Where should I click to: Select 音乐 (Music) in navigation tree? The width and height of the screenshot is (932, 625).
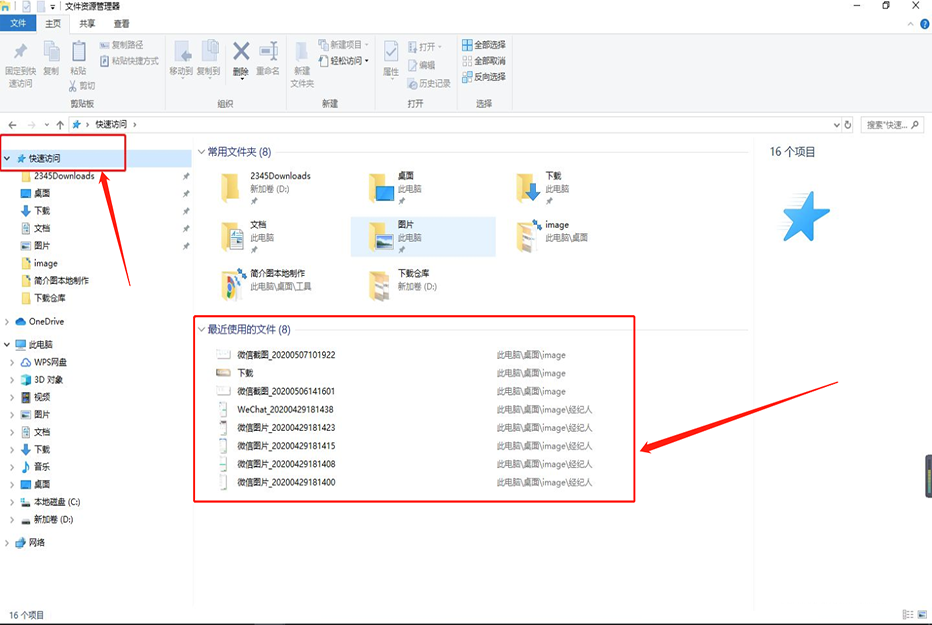click(x=42, y=467)
